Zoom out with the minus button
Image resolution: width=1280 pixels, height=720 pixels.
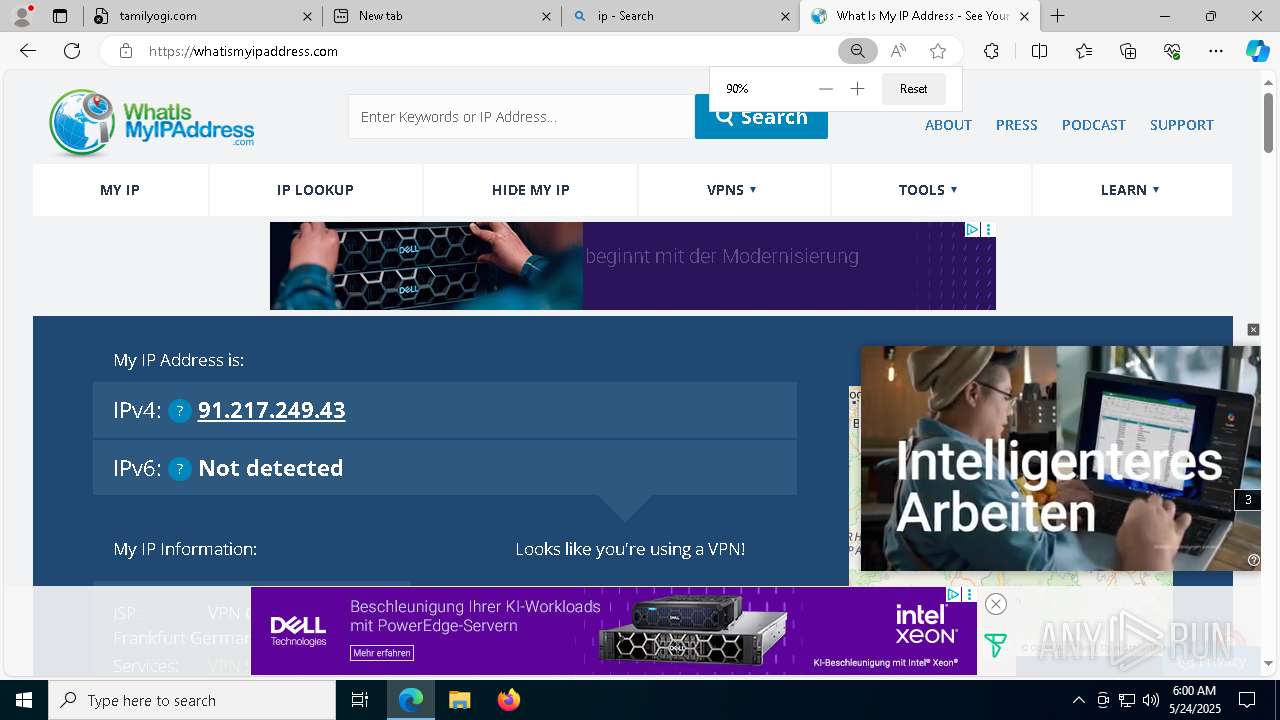[825, 89]
